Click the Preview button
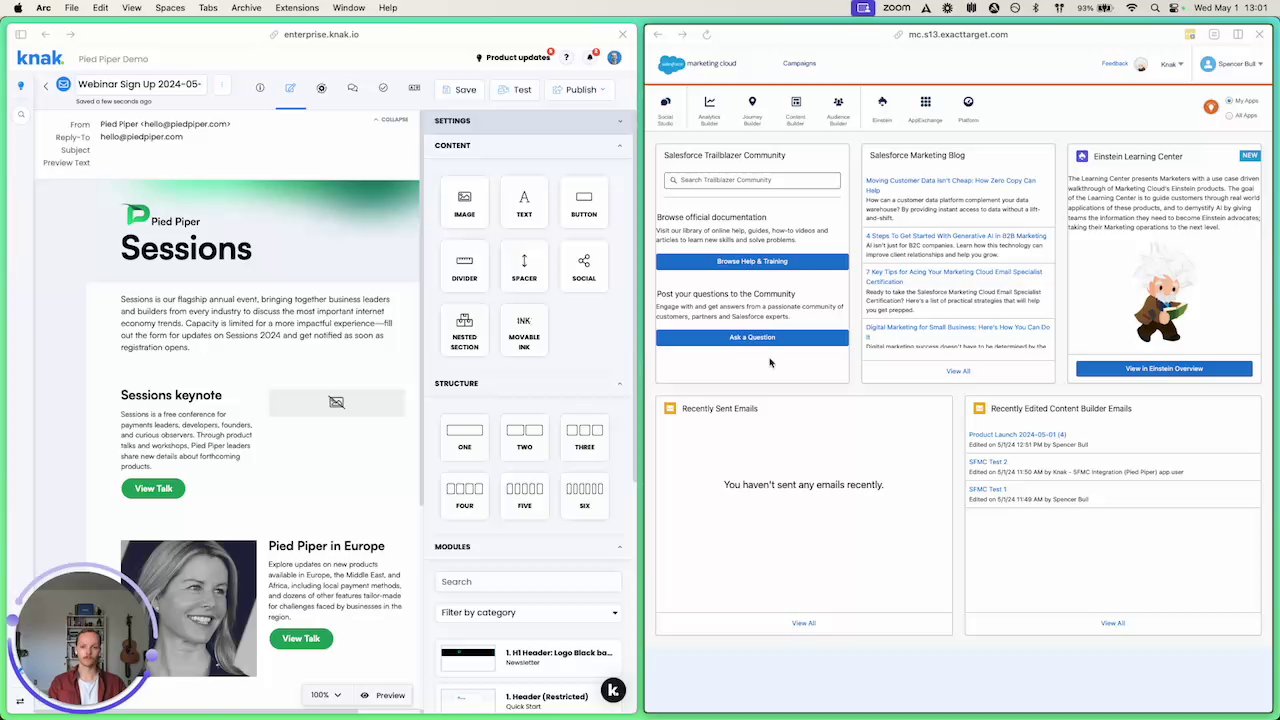The height and width of the screenshot is (720, 1280). tap(383, 695)
